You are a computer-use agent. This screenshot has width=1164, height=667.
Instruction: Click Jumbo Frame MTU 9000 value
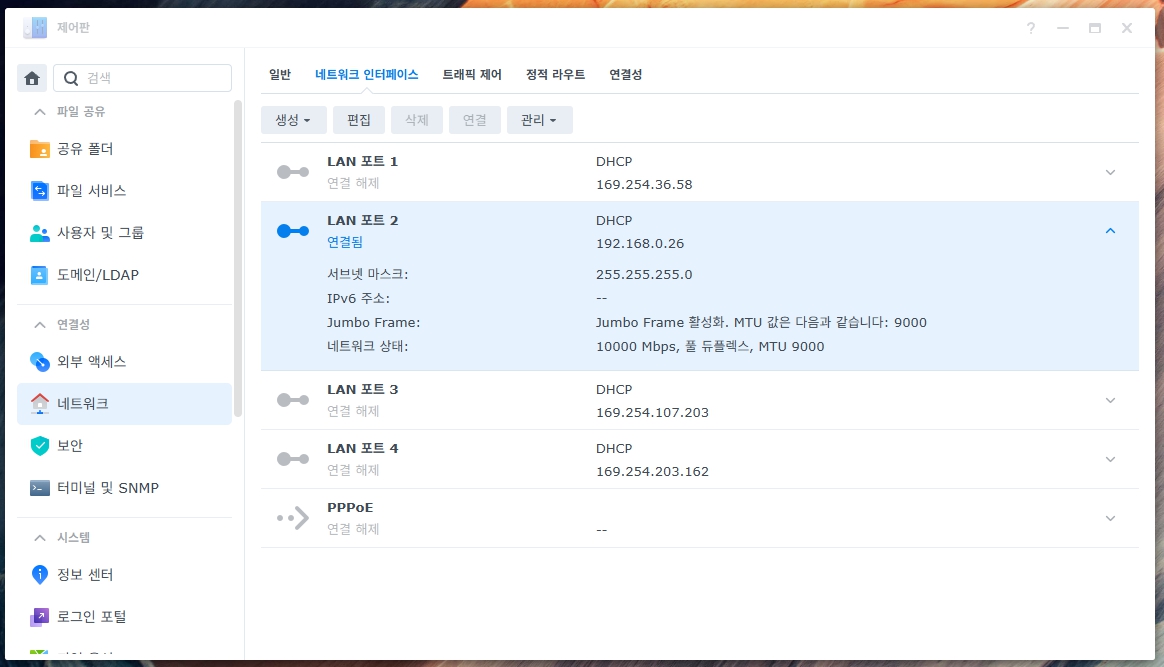(761, 323)
